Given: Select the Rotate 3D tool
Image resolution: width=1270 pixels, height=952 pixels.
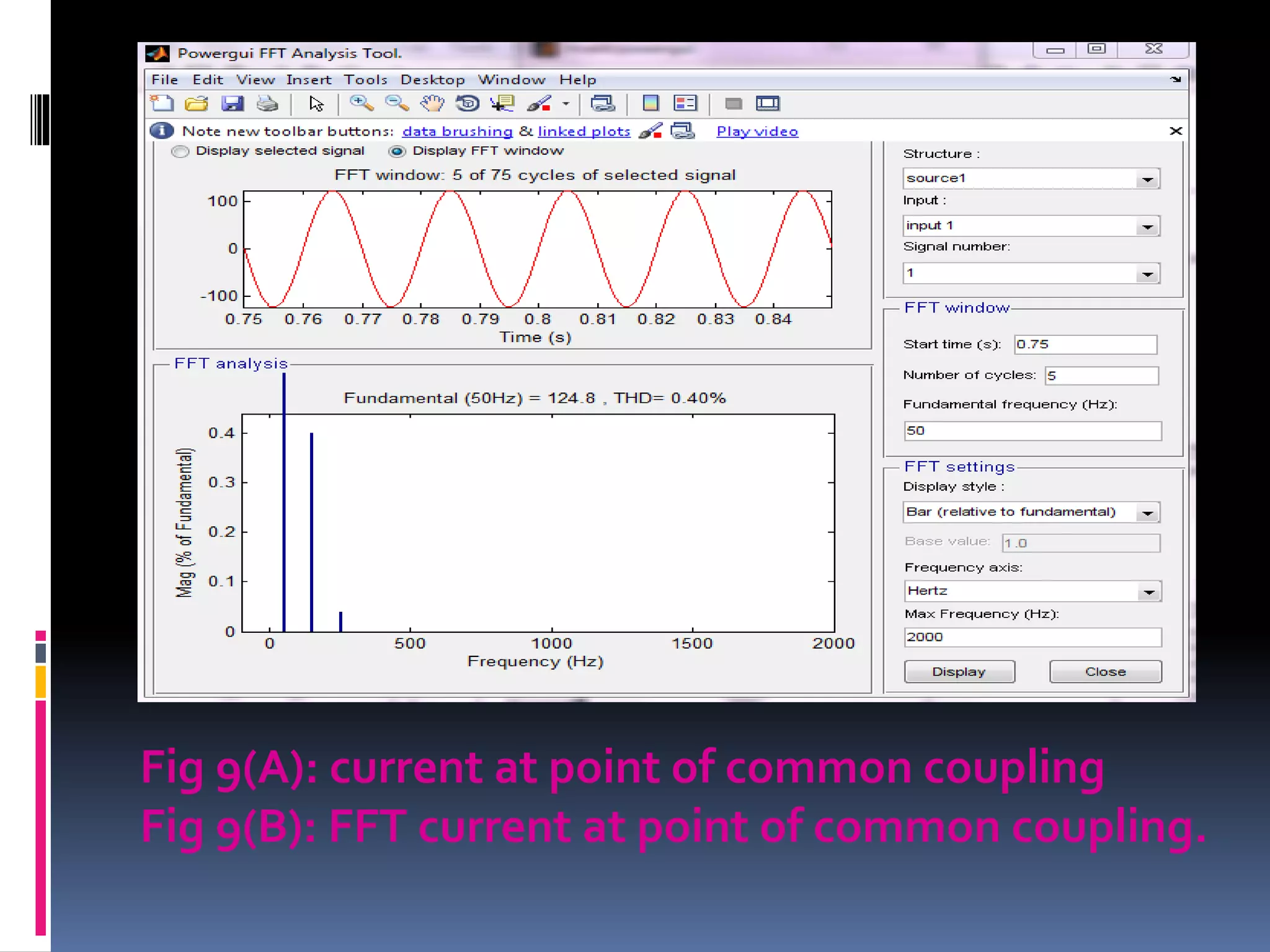Looking at the screenshot, I should (468, 104).
